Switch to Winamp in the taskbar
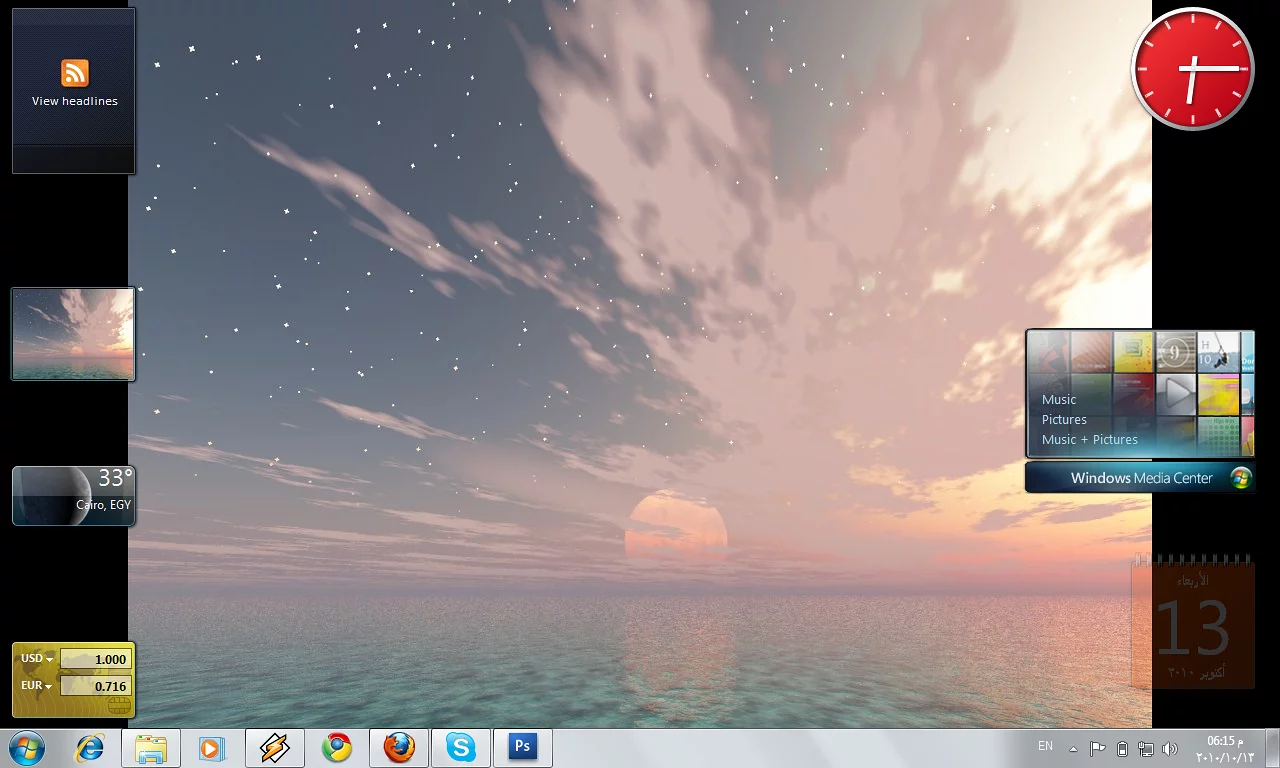This screenshot has height=768, width=1280. click(x=274, y=748)
